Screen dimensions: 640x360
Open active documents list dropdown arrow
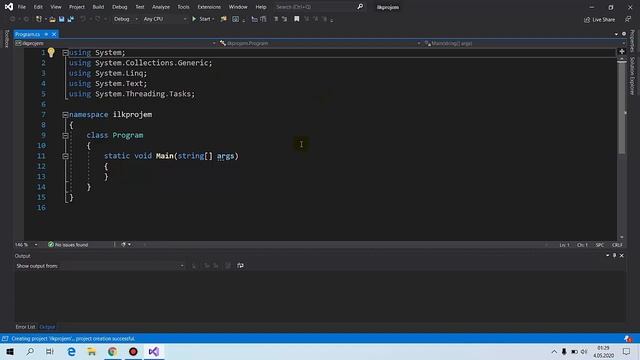click(616, 34)
